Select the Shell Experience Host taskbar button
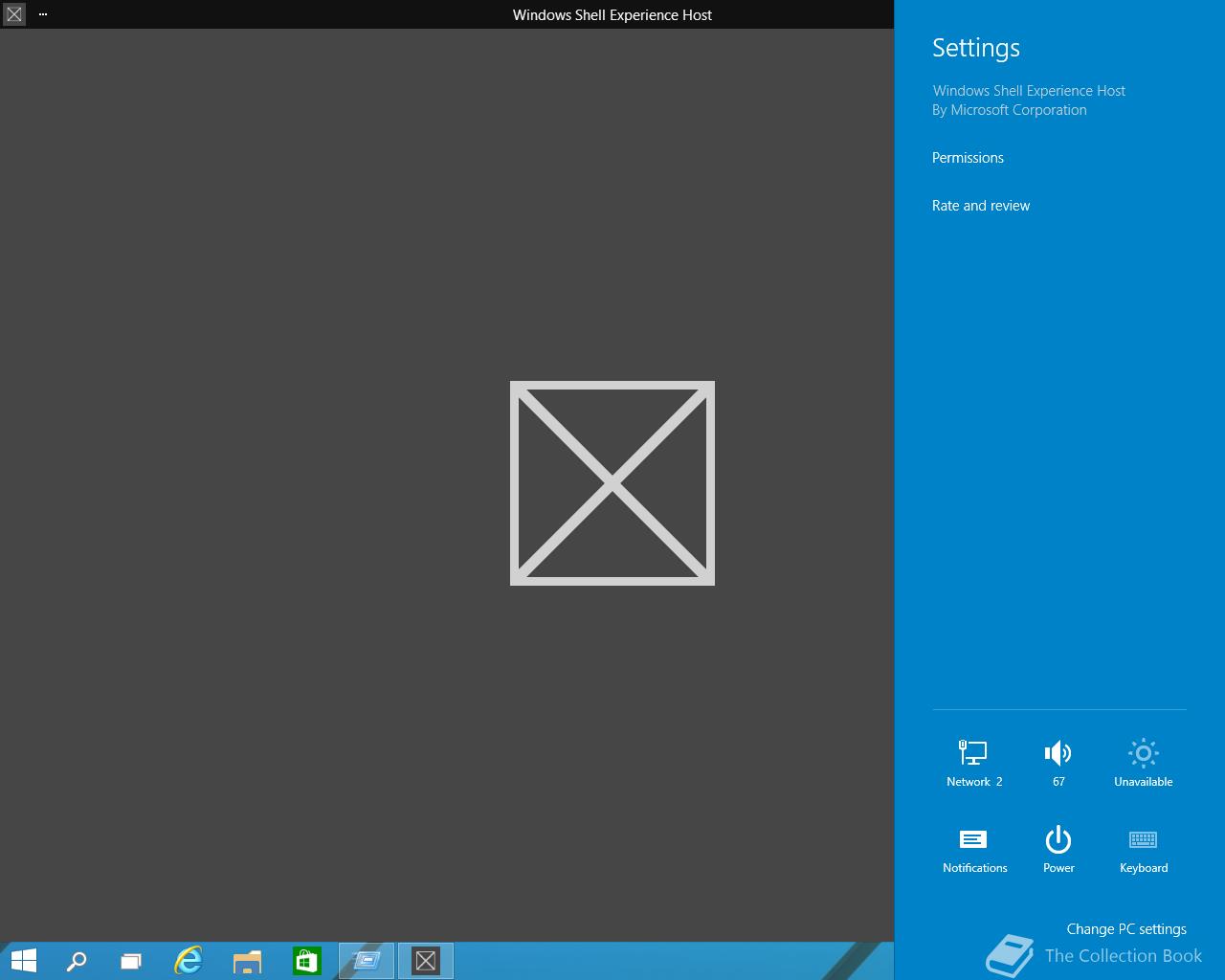The image size is (1225, 980). pyautogui.click(x=426, y=961)
